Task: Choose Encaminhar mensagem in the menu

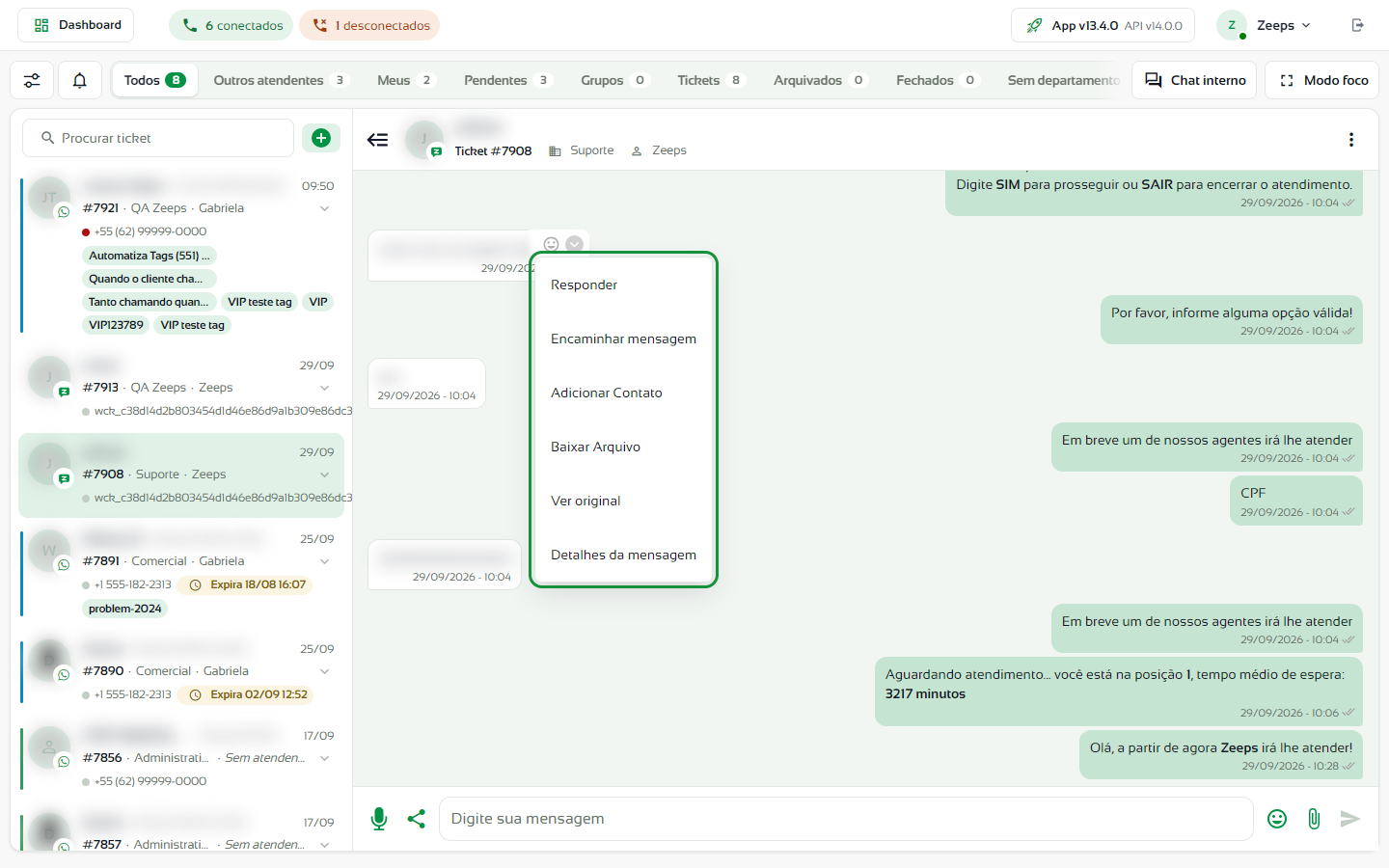Action: click(x=623, y=339)
